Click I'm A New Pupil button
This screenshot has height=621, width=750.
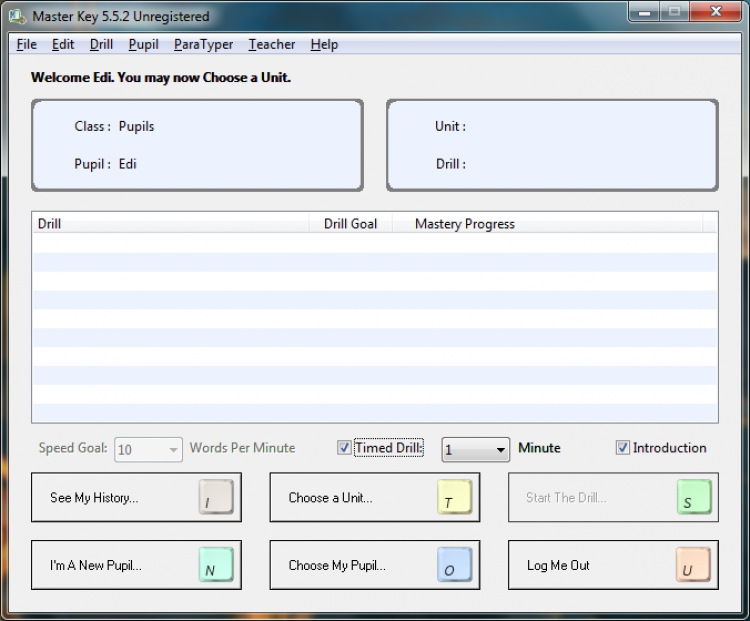(x=136, y=565)
